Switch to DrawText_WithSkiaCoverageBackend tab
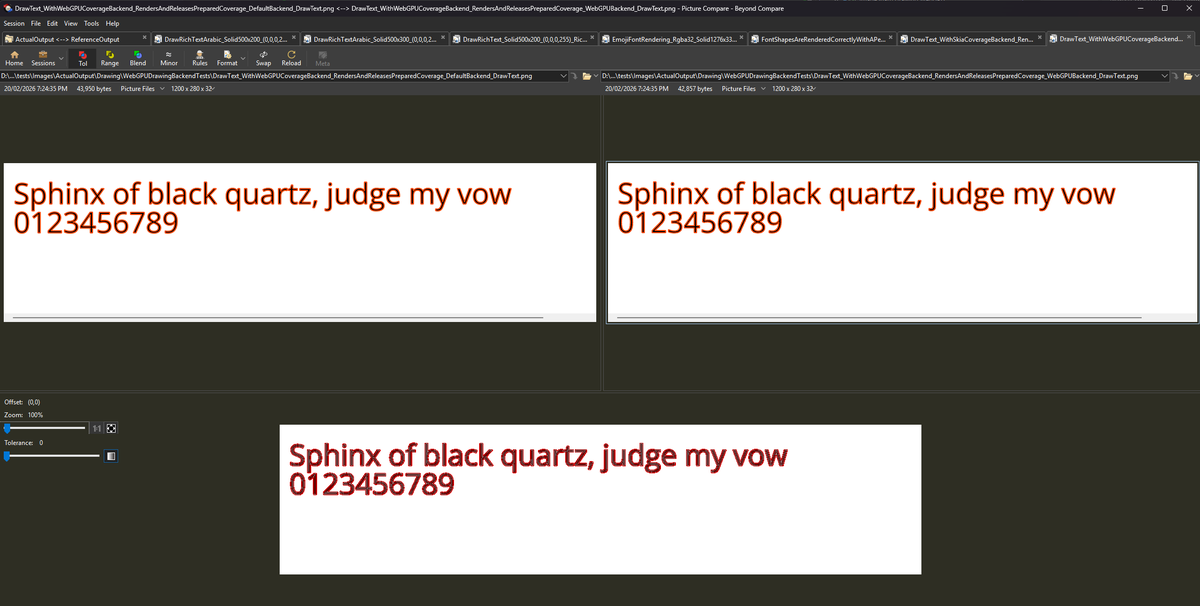 (x=970, y=39)
